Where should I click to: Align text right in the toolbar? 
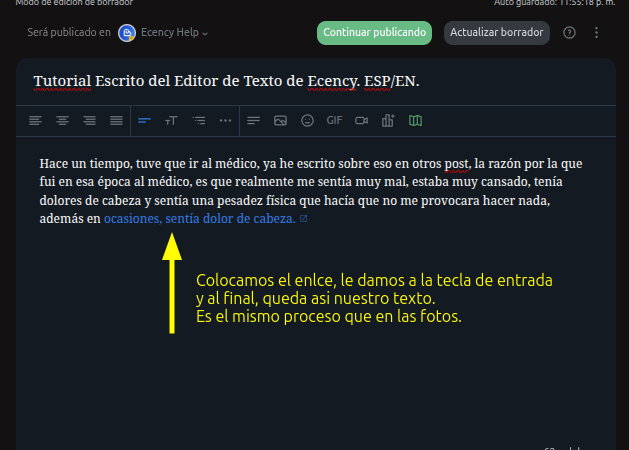pos(89,121)
